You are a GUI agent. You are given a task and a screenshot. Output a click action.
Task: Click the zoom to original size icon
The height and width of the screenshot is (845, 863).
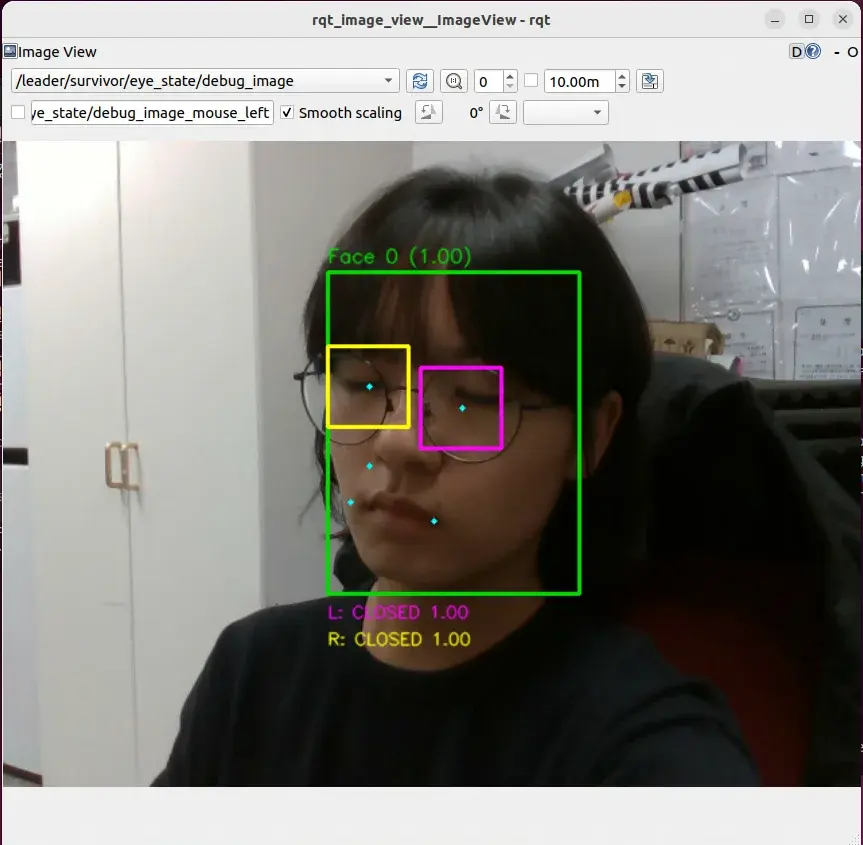click(x=454, y=81)
